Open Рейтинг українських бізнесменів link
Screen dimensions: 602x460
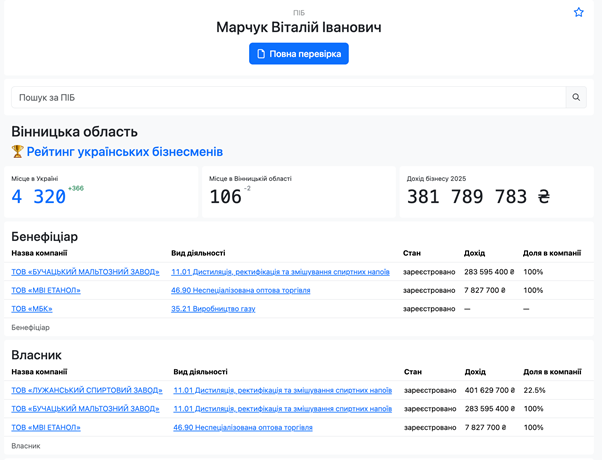click(x=125, y=152)
